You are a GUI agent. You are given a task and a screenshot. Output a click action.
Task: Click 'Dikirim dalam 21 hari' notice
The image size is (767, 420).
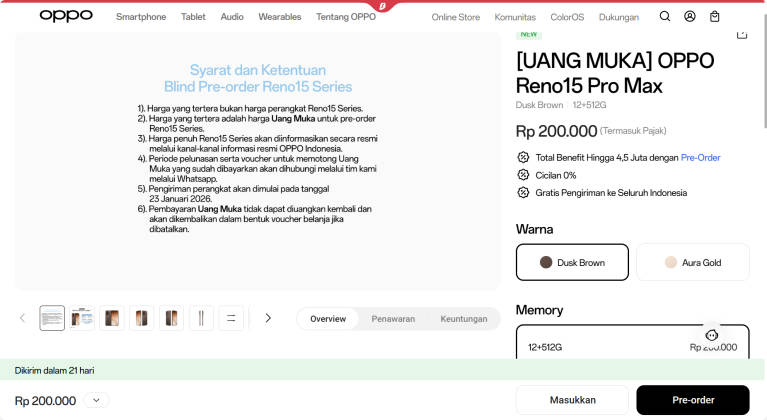[x=54, y=370]
